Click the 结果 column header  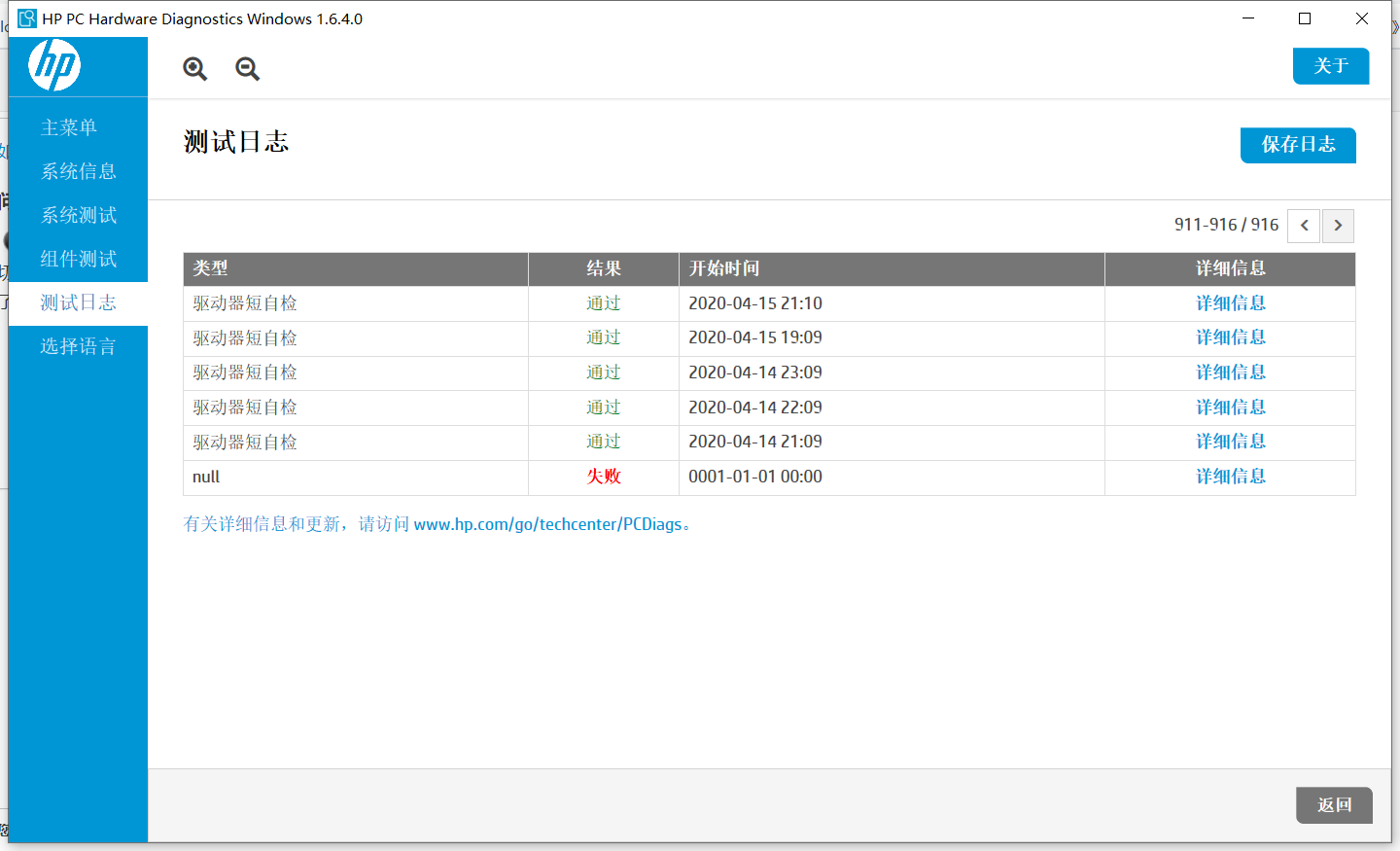tap(604, 269)
